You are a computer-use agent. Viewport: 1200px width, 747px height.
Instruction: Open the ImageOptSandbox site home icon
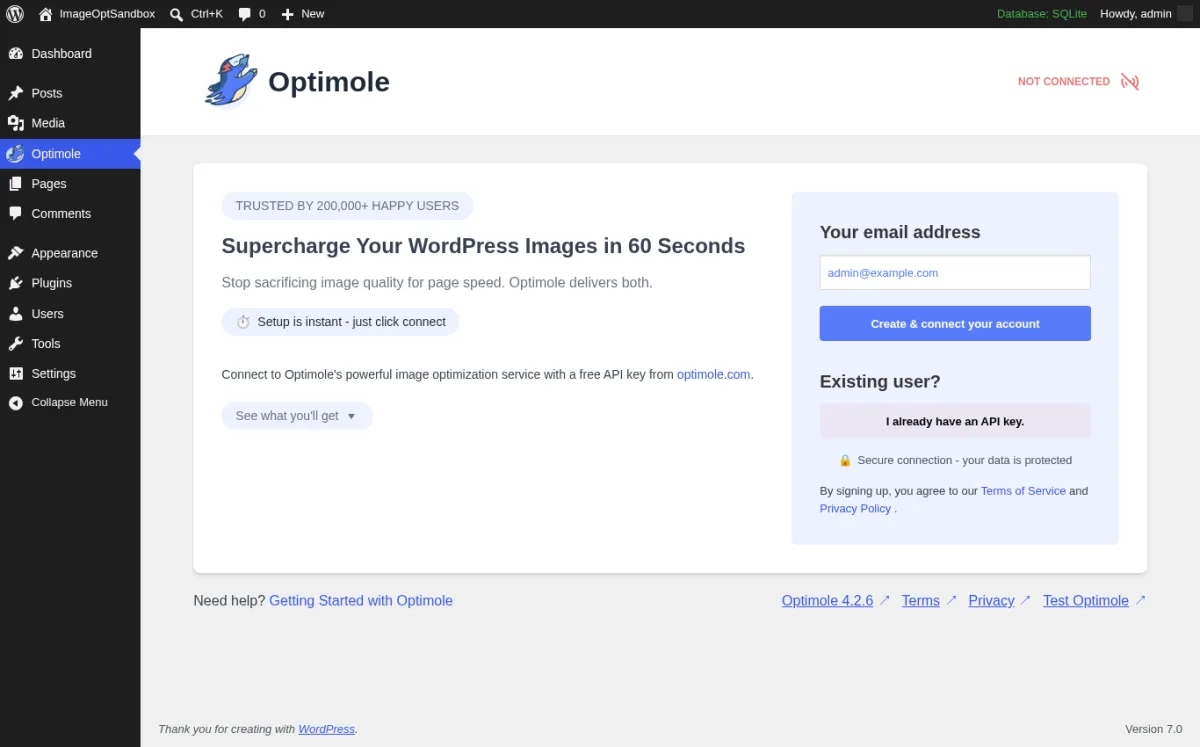coord(45,14)
